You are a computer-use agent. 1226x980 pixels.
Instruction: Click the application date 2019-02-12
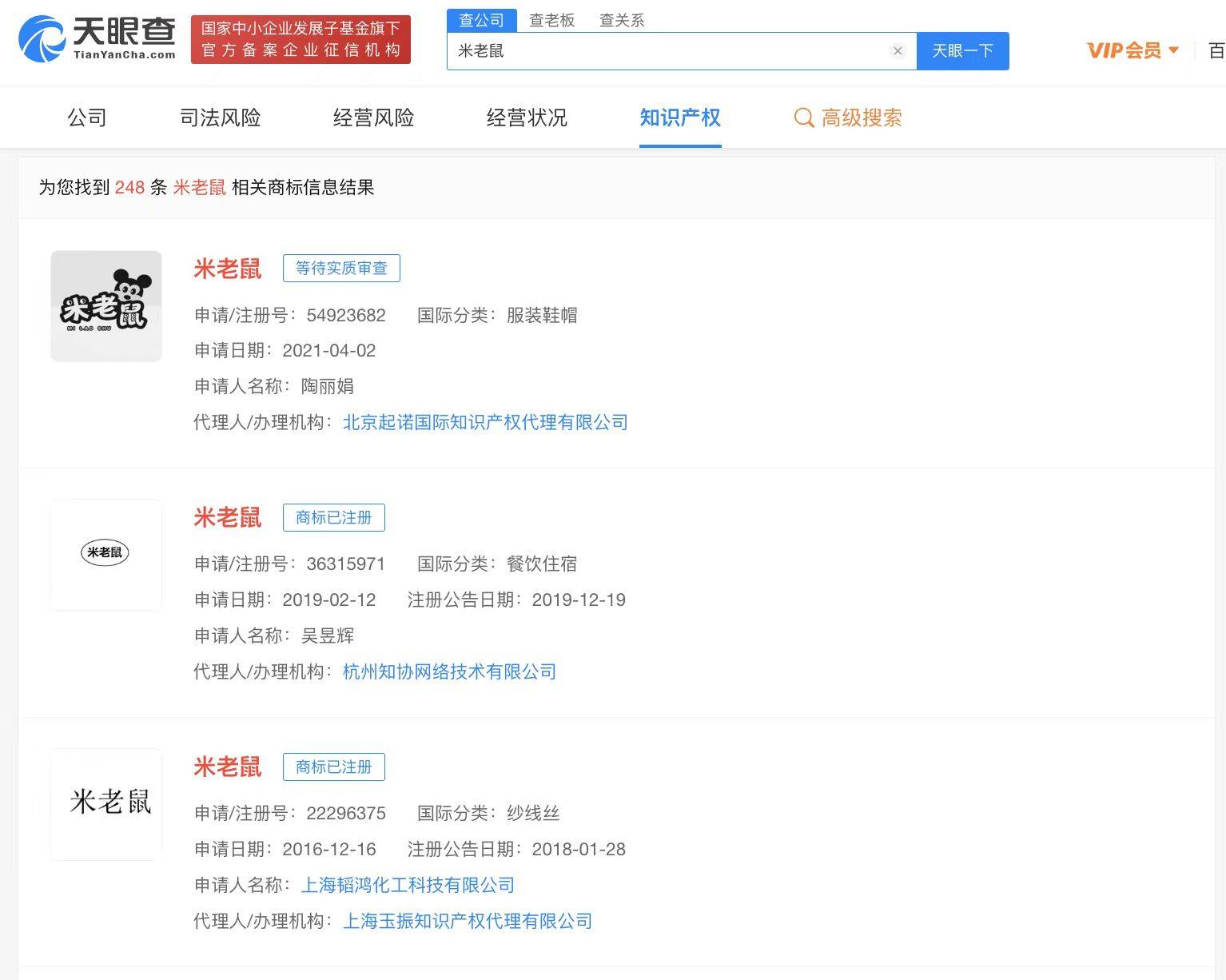coord(329,600)
